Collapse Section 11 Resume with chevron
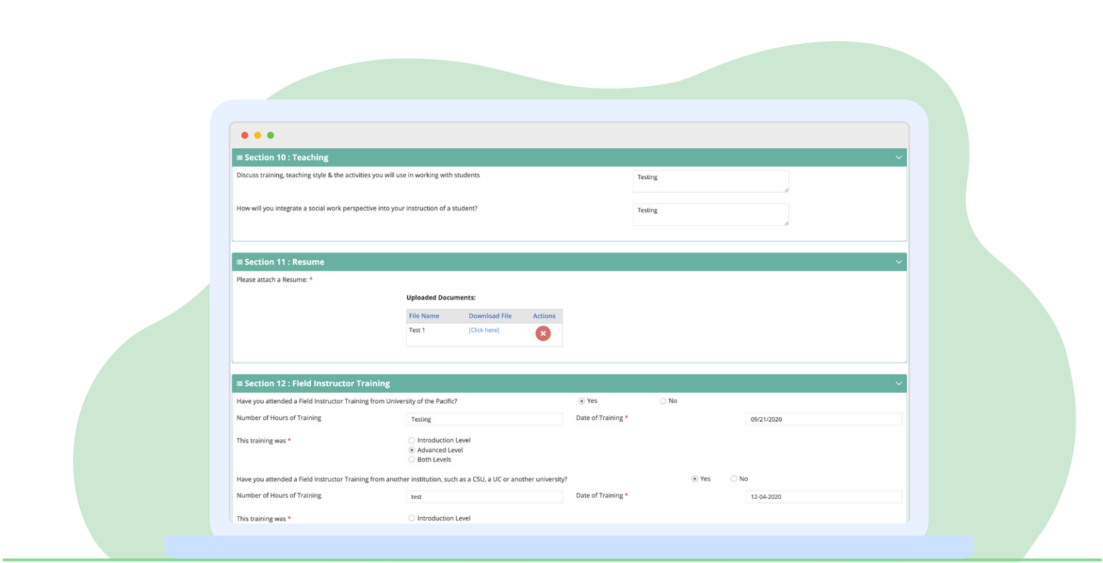The height and width of the screenshot is (563, 1103). pyautogui.click(x=899, y=262)
